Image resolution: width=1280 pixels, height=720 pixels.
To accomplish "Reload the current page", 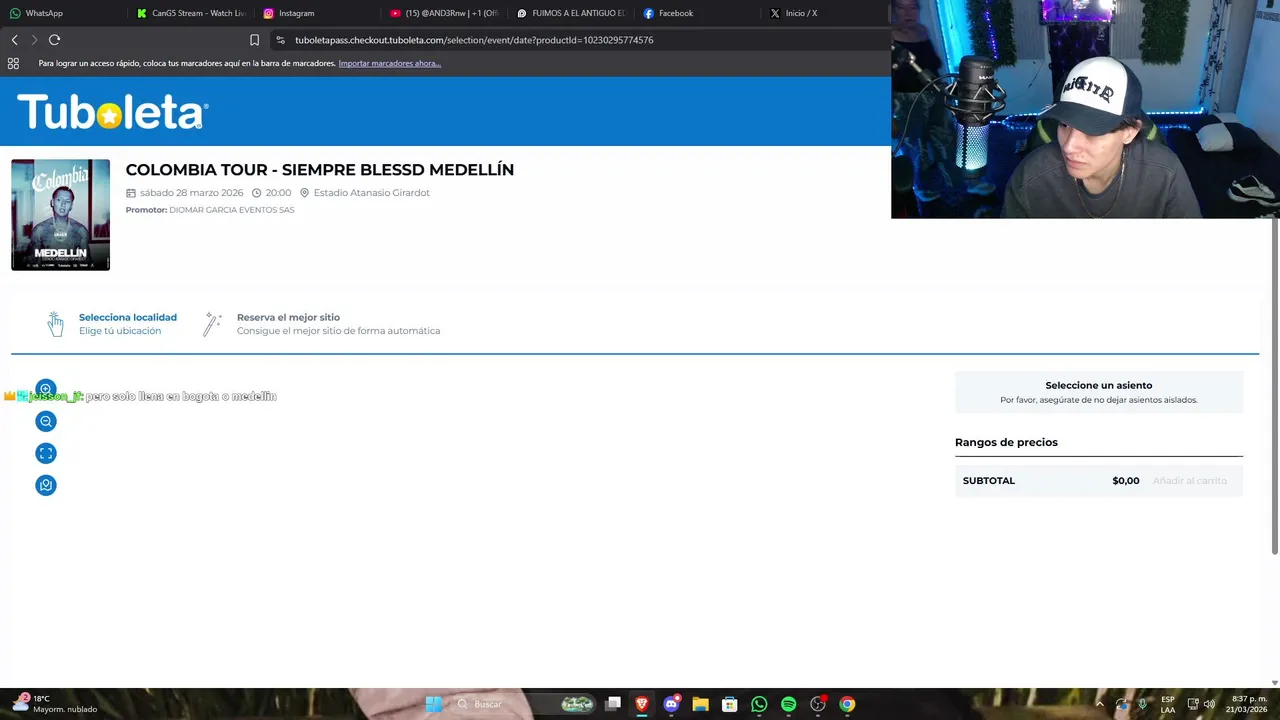I will pyautogui.click(x=54, y=40).
